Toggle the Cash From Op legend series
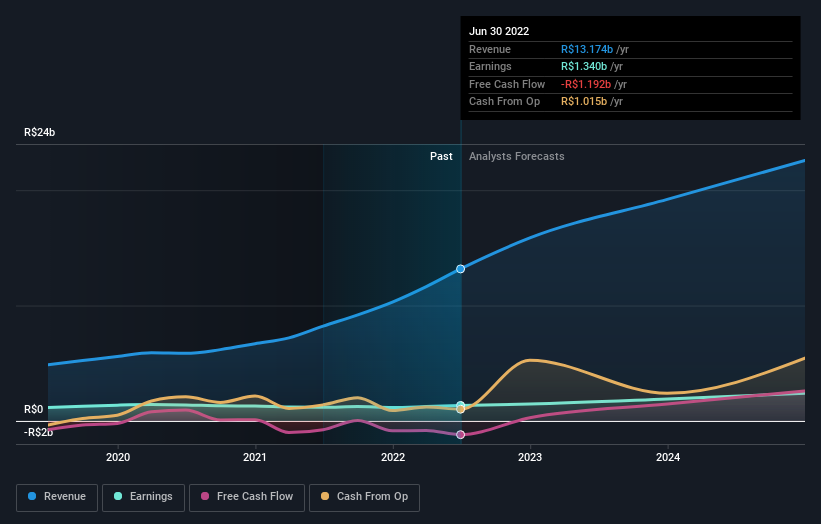 pyautogui.click(x=364, y=497)
